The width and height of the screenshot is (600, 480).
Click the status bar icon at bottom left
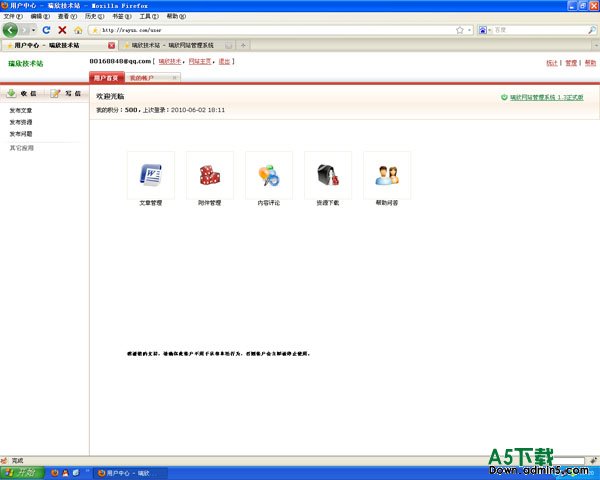coord(4,460)
